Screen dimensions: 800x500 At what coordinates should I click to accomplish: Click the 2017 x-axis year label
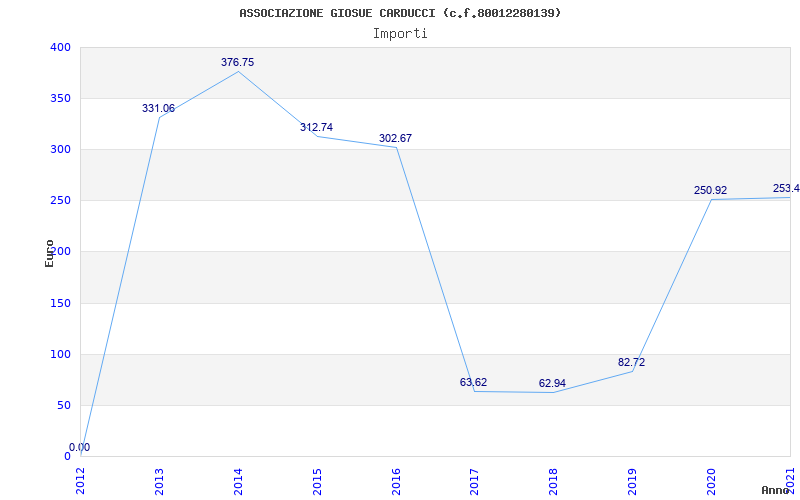[475, 482]
